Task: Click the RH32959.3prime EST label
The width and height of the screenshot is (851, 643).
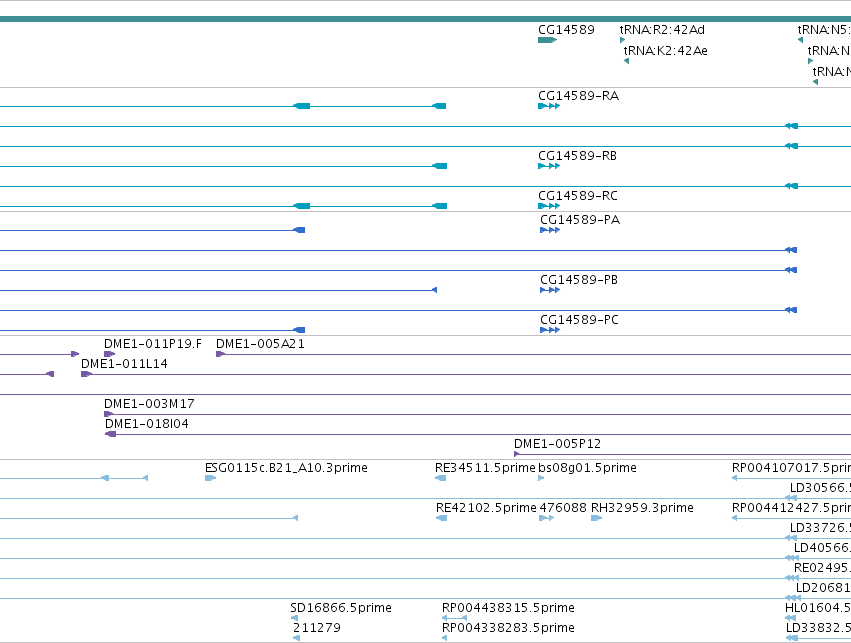Action: 642,508
